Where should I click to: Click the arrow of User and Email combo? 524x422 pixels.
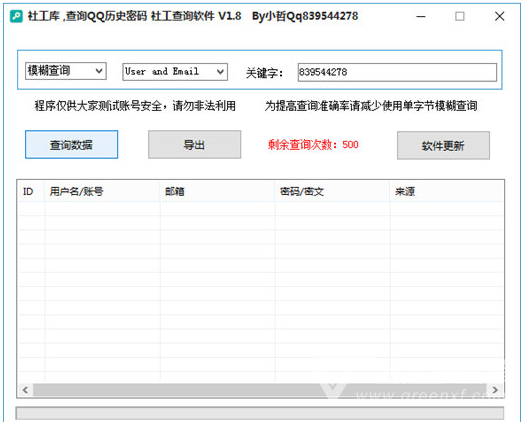[x=220, y=72]
